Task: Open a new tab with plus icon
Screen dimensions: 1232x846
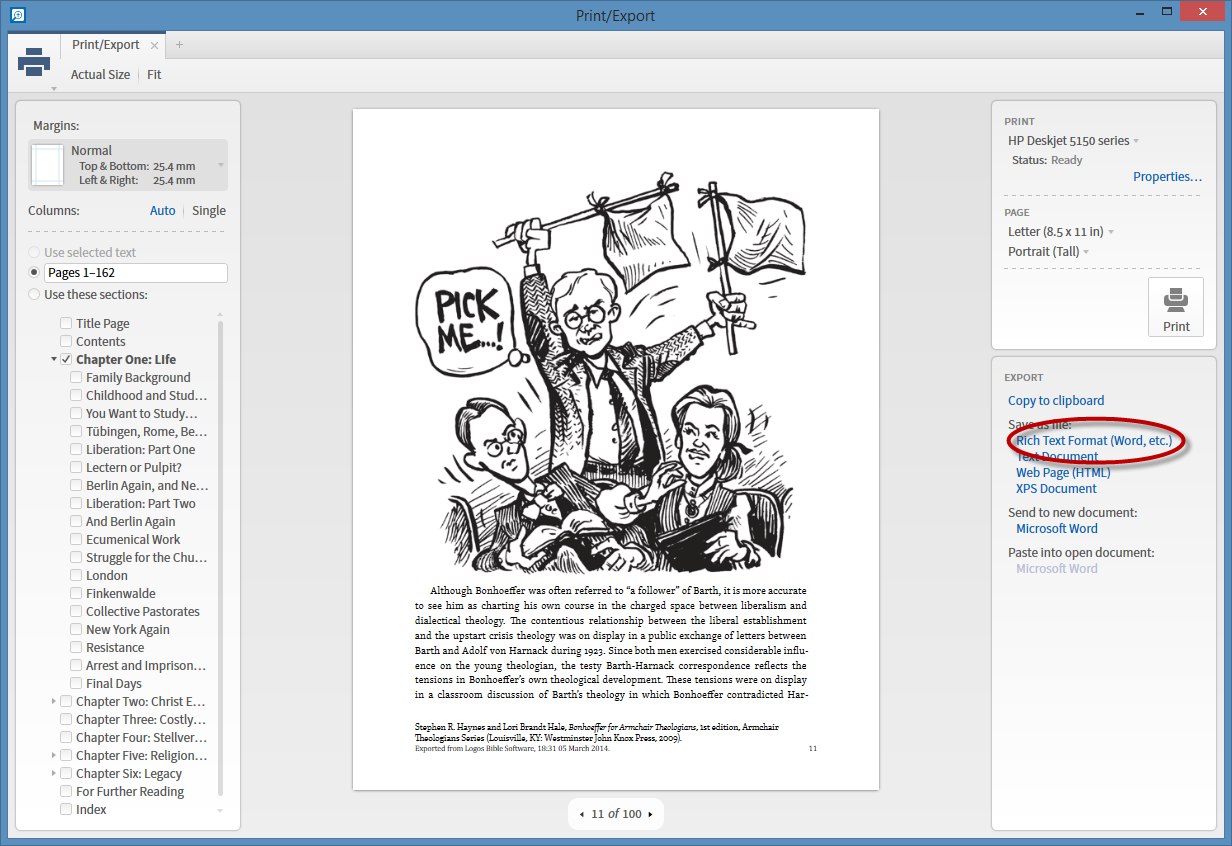Action: pyautogui.click(x=180, y=45)
